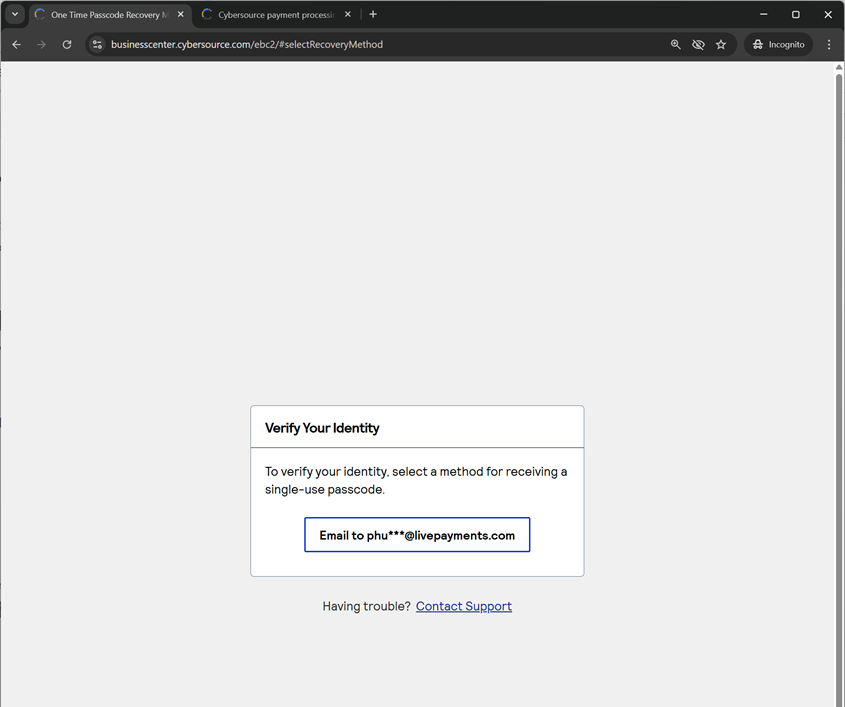Open the Contact Support link
The height and width of the screenshot is (707, 845).
[x=463, y=606]
